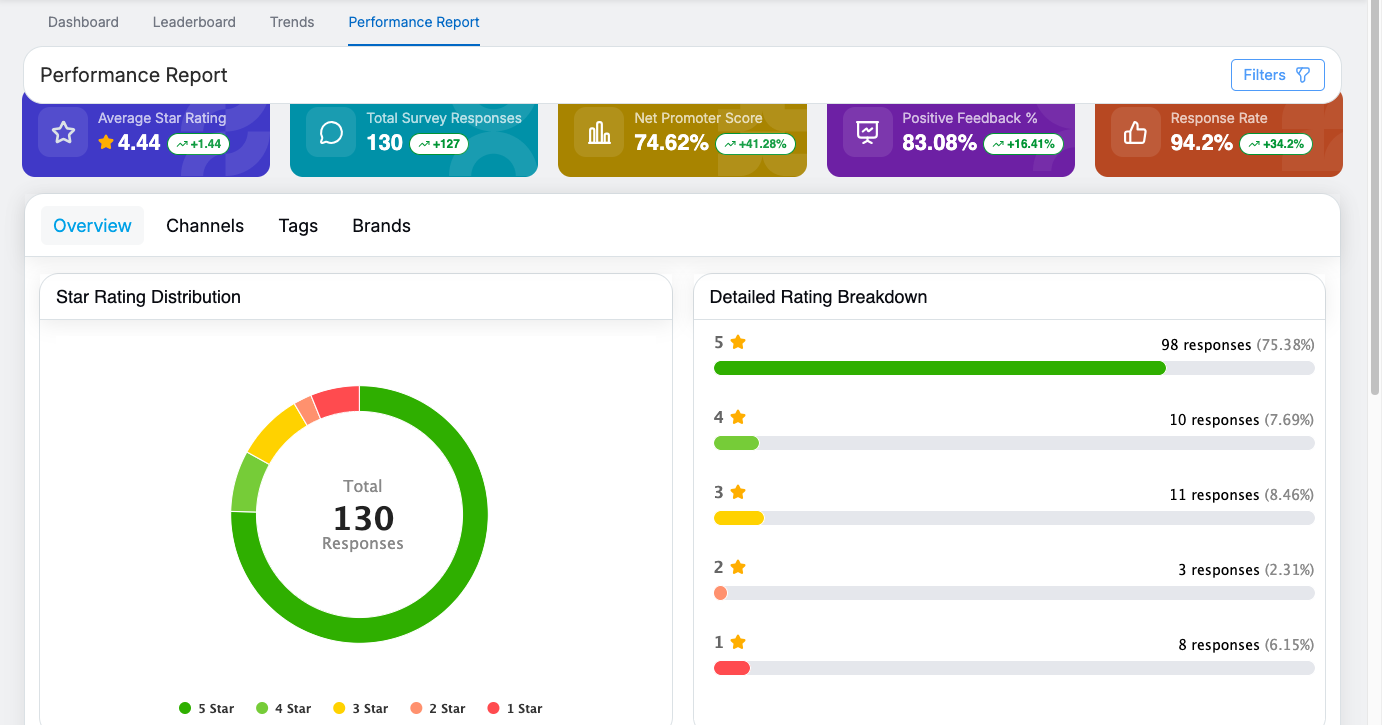Toggle the 3 Star legend entry
Viewport: 1382px width, 725px height.
(360, 708)
